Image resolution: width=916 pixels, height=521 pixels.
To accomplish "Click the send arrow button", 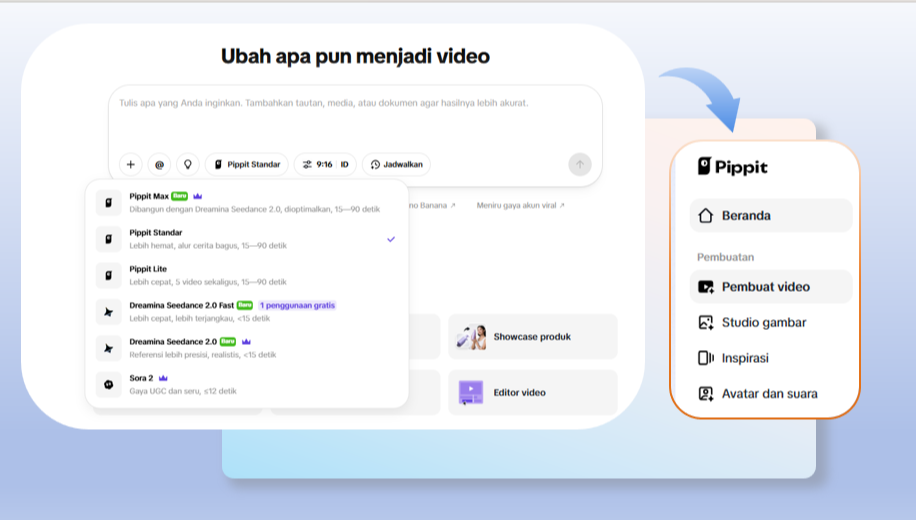I will coord(580,165).
